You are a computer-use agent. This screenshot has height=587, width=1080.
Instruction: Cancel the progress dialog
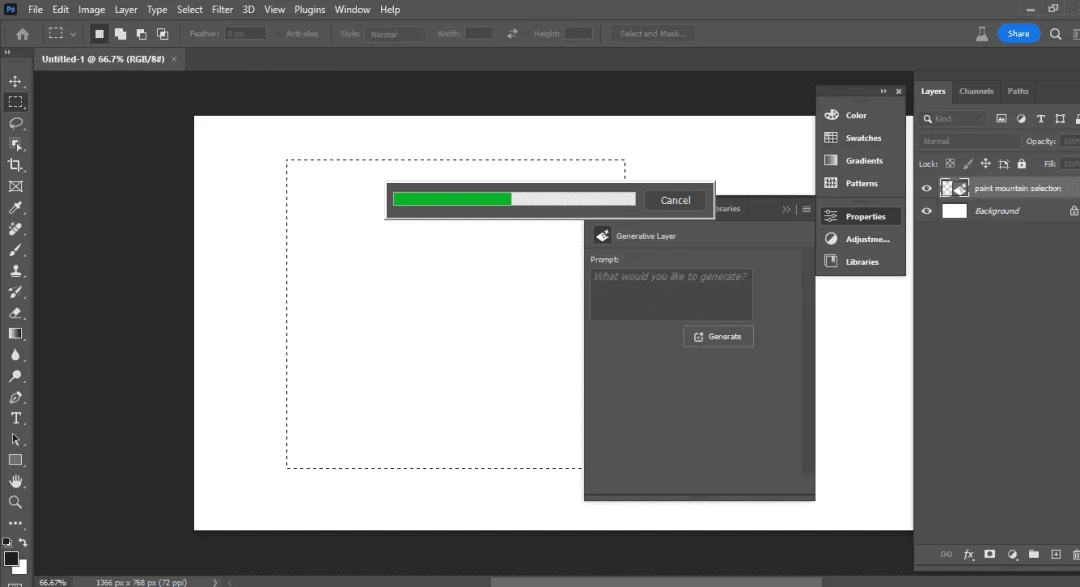pos(675,200)
